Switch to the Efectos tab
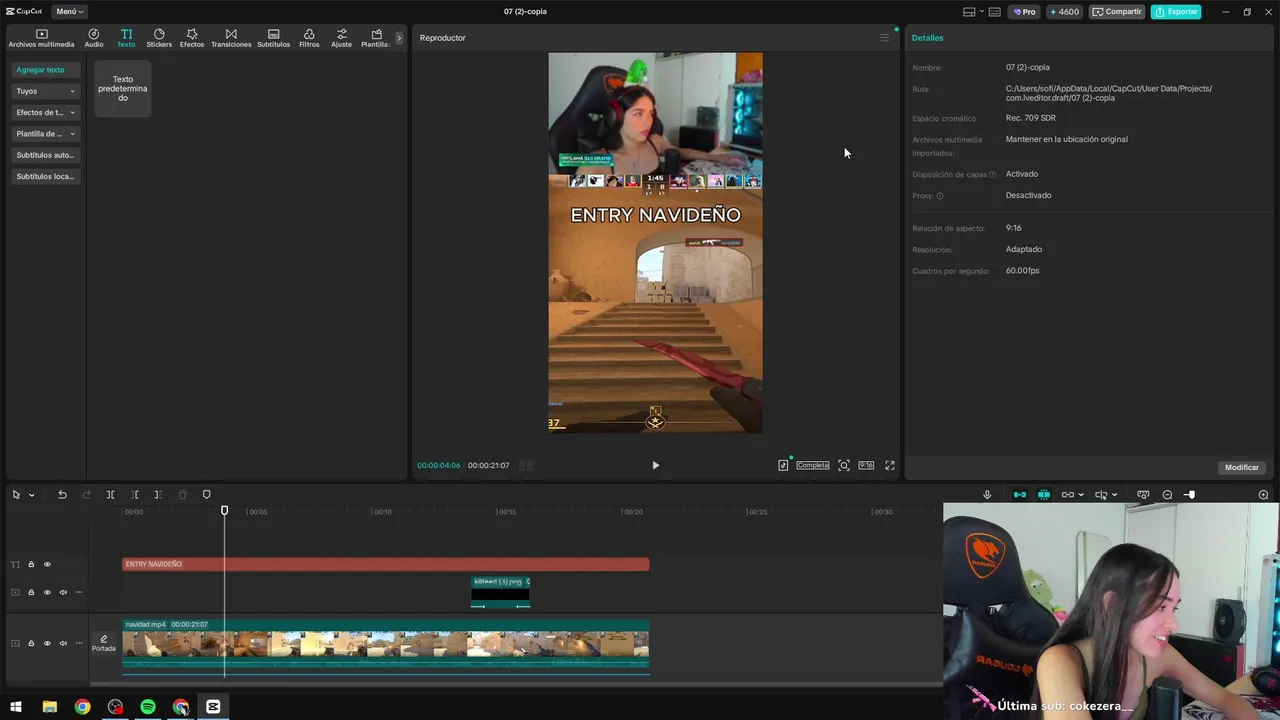The height and width of the screenshot is (720, 1280). tap(192, 38)
